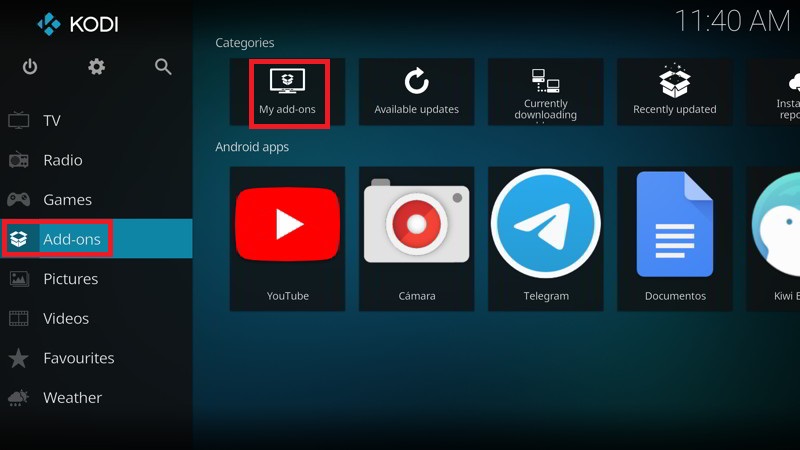Click the search magnifier icon

pyautogui.click(x=163, y=67)
